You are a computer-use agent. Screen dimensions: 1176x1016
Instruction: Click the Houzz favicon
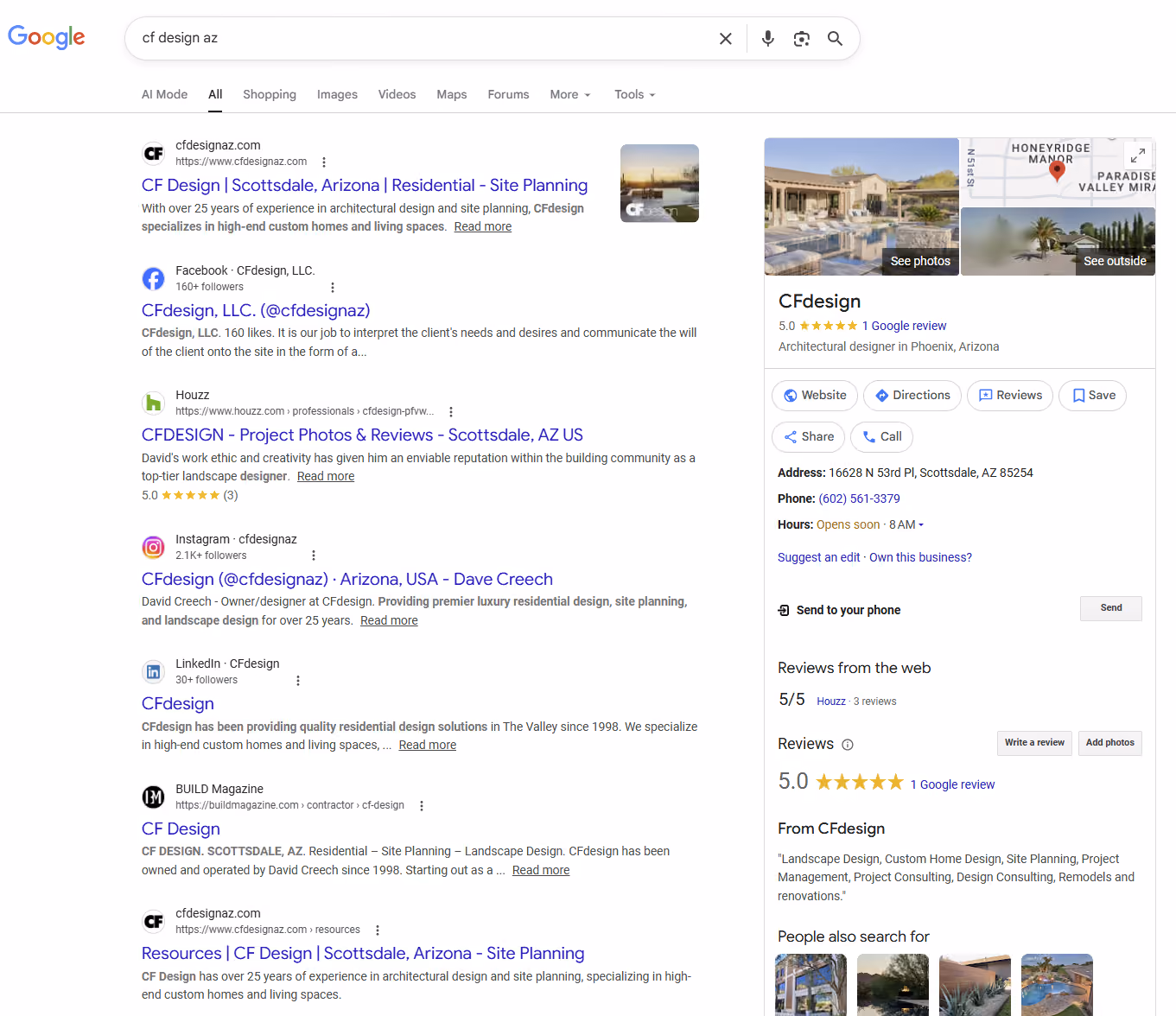coord(153,403)
